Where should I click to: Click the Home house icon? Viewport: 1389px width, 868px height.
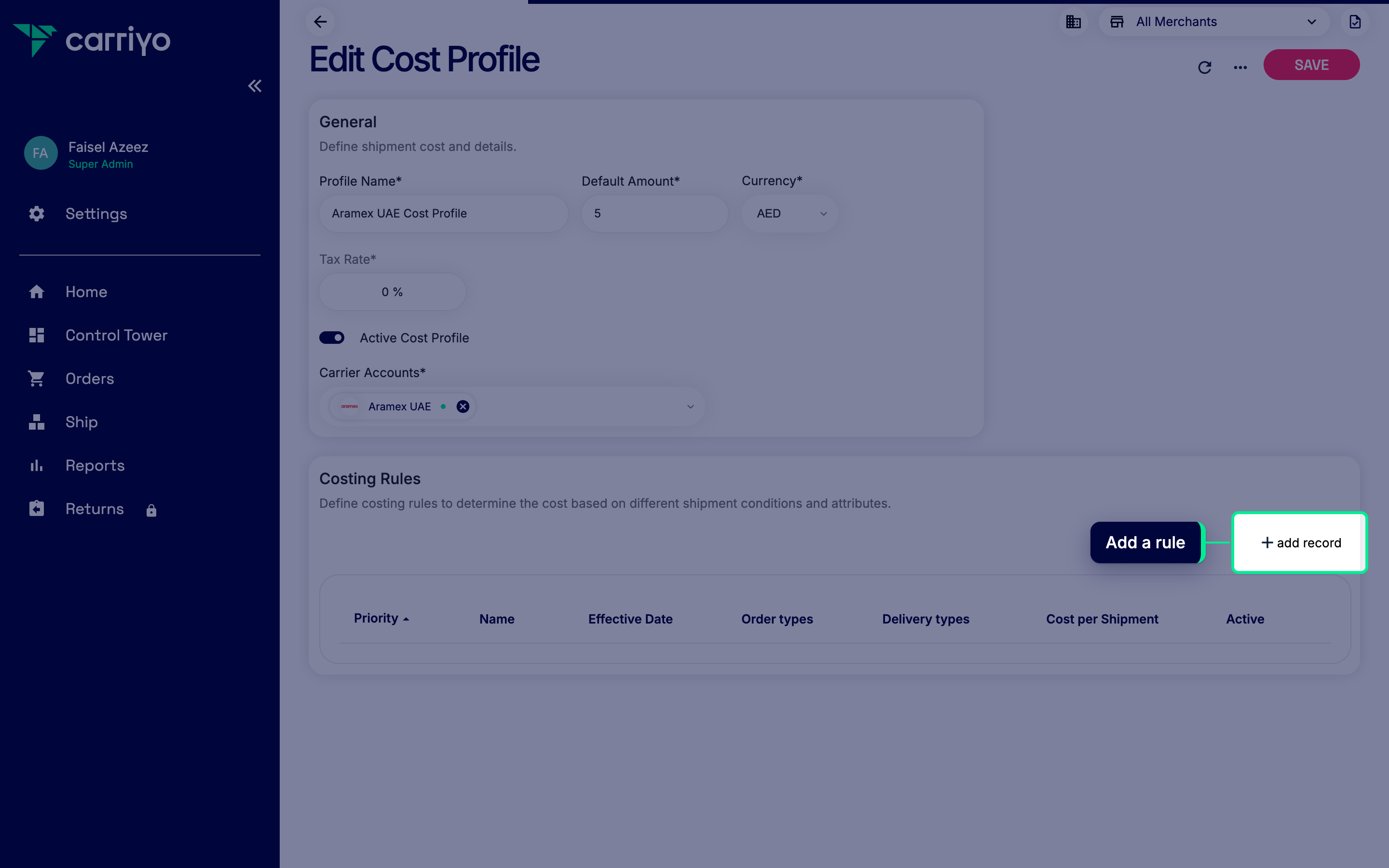click(x=37, y=292)
